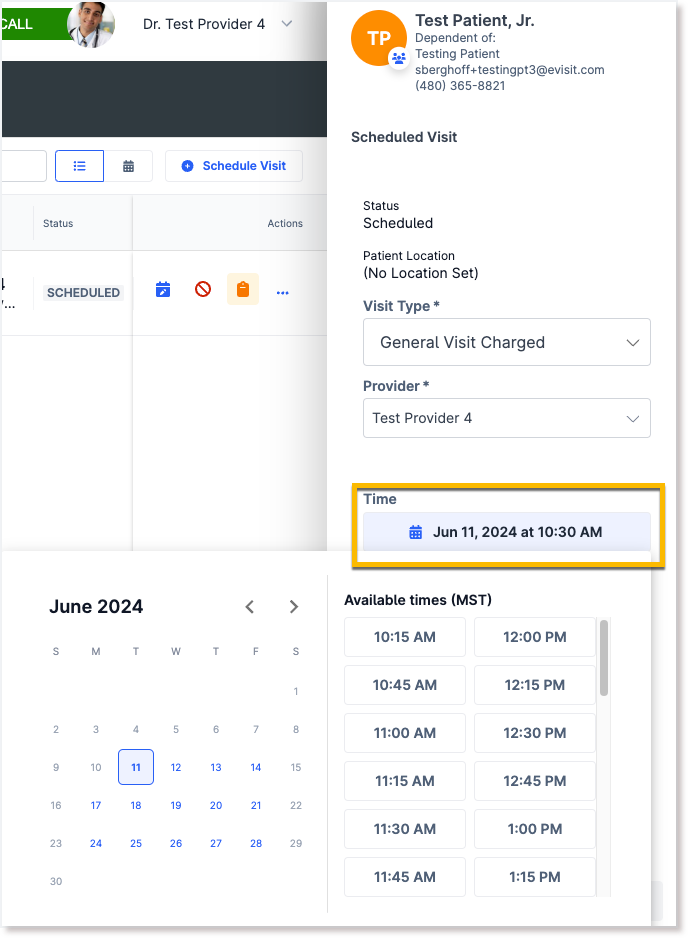
Task: Advance to July with the next-month arrow
Action: pyautogui.click(x=293, y=606)
